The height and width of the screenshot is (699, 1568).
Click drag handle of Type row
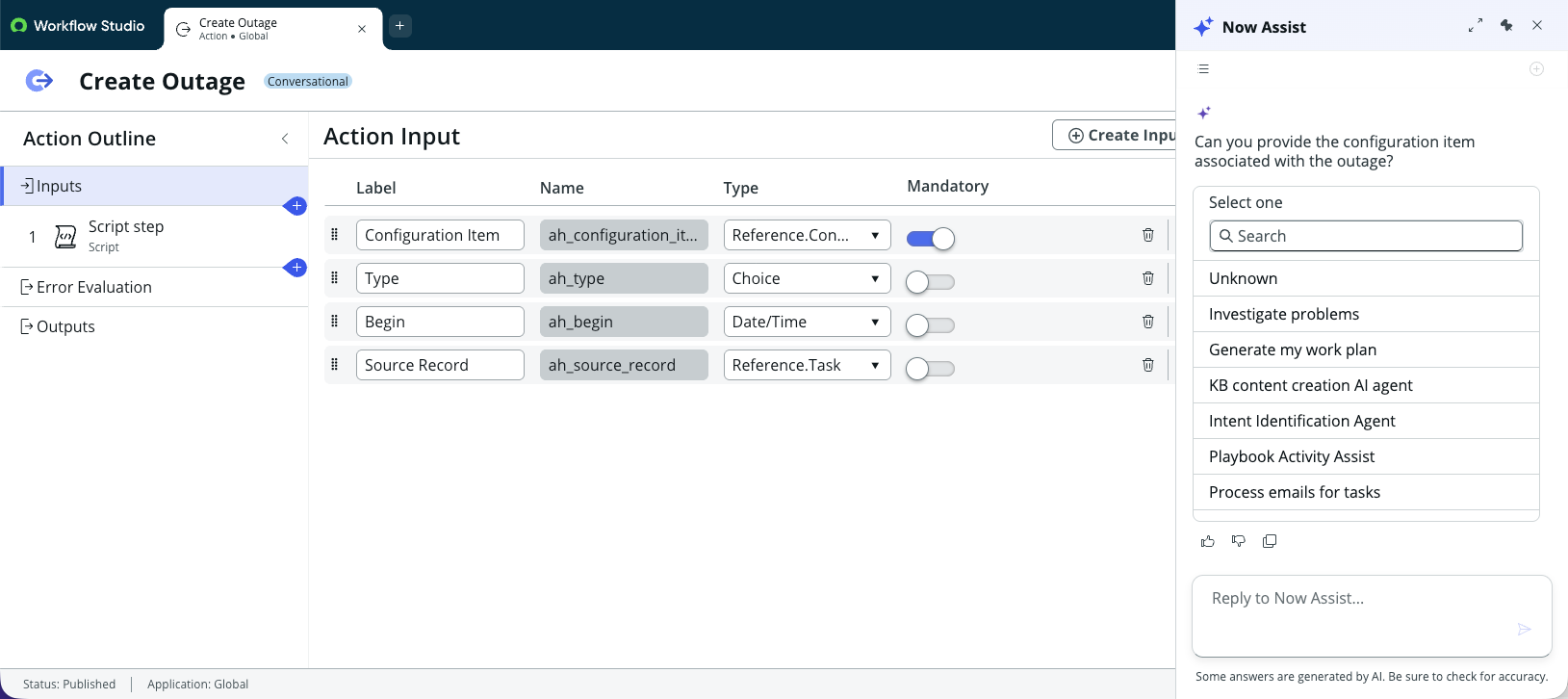[x=335, y=278]
